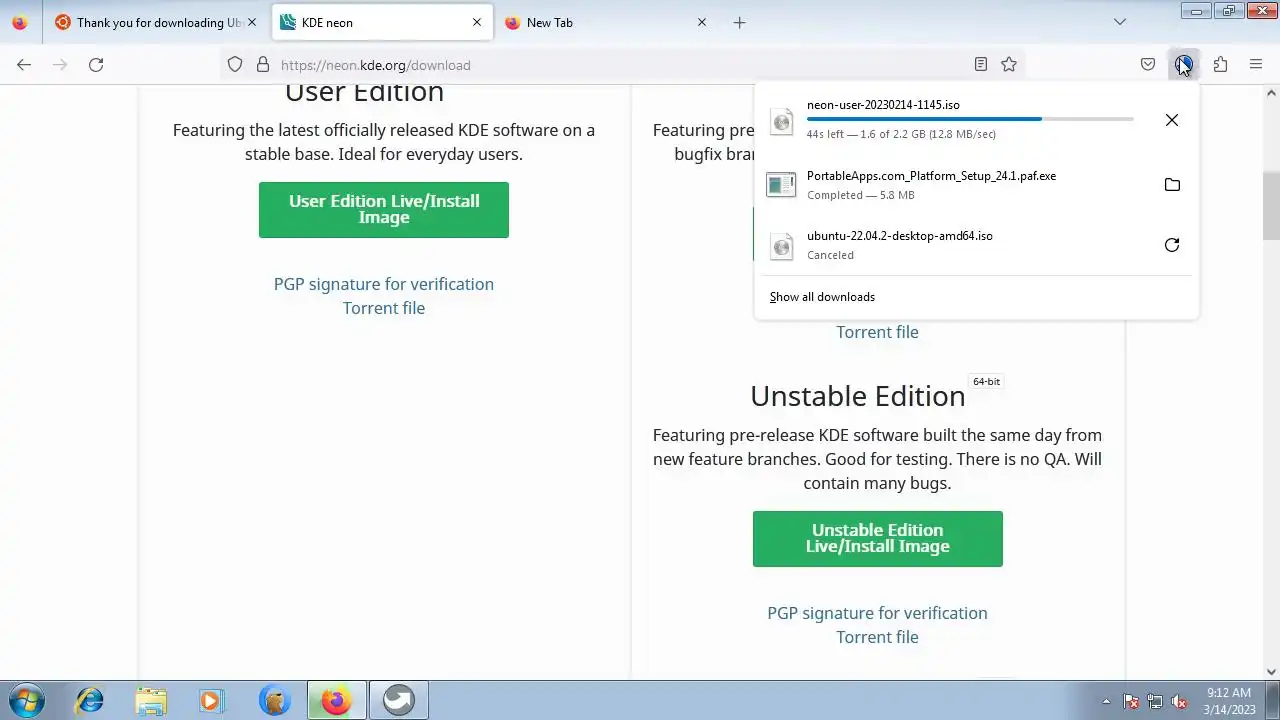Open Unstable Edition PGP signature link

pyautogui.click(x=877, y=613)
